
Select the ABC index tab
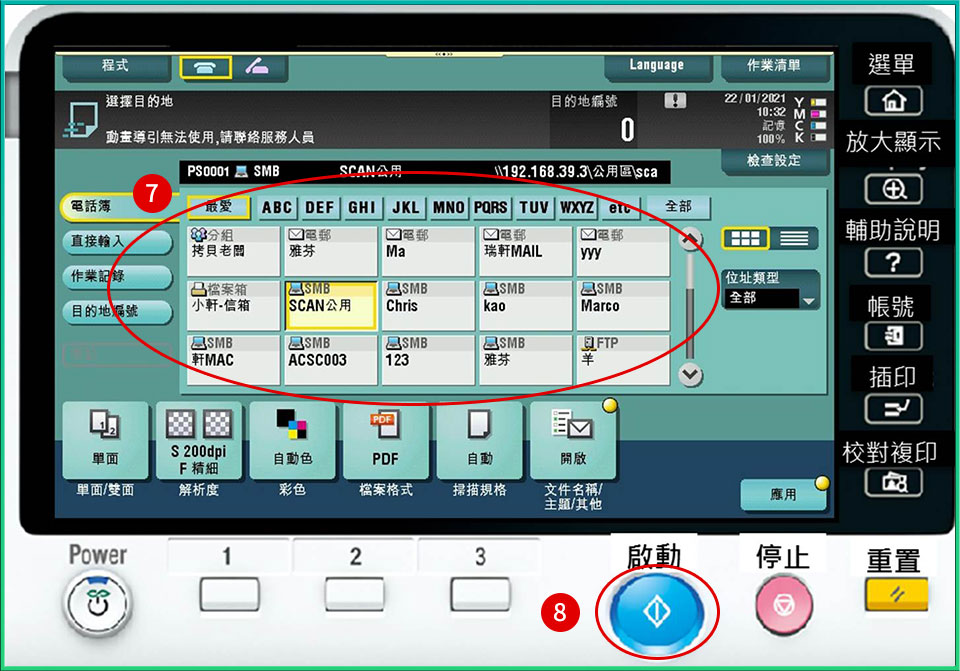[277, 208]
